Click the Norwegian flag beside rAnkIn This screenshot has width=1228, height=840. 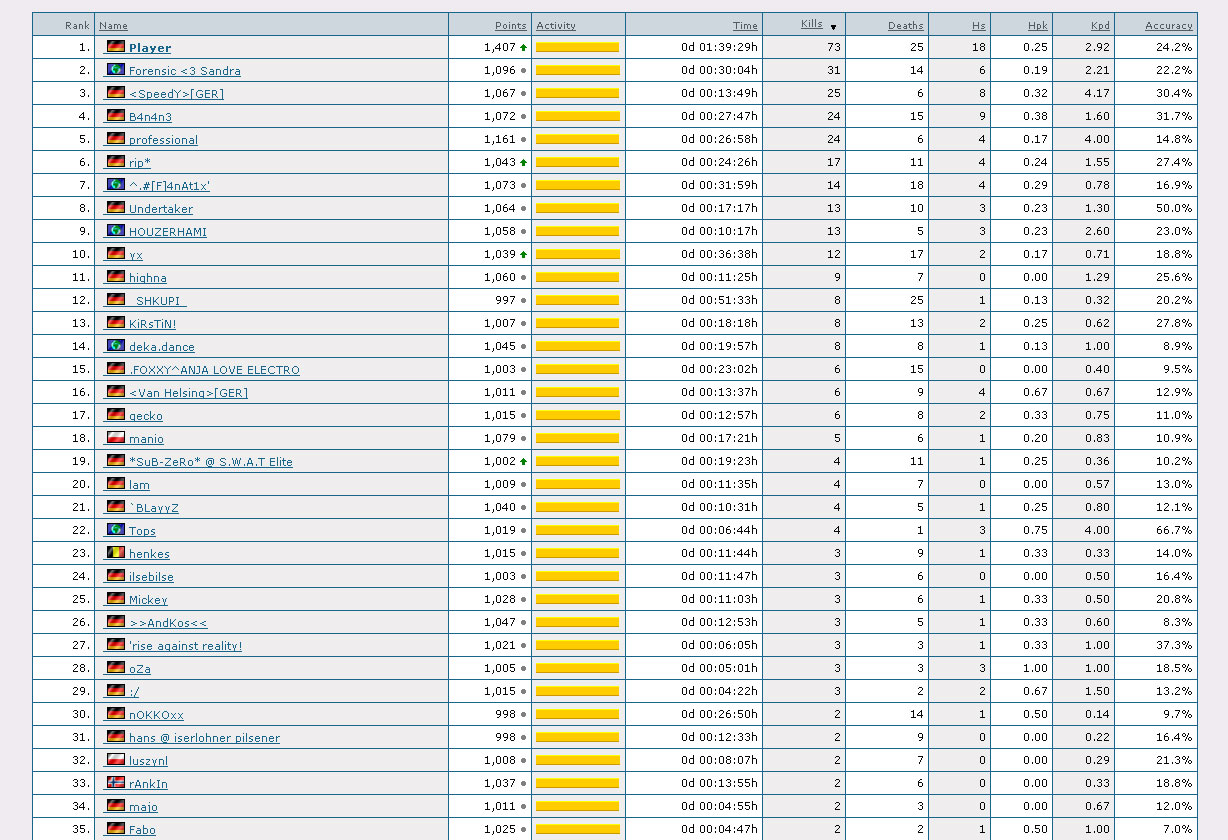pos(116,783)
